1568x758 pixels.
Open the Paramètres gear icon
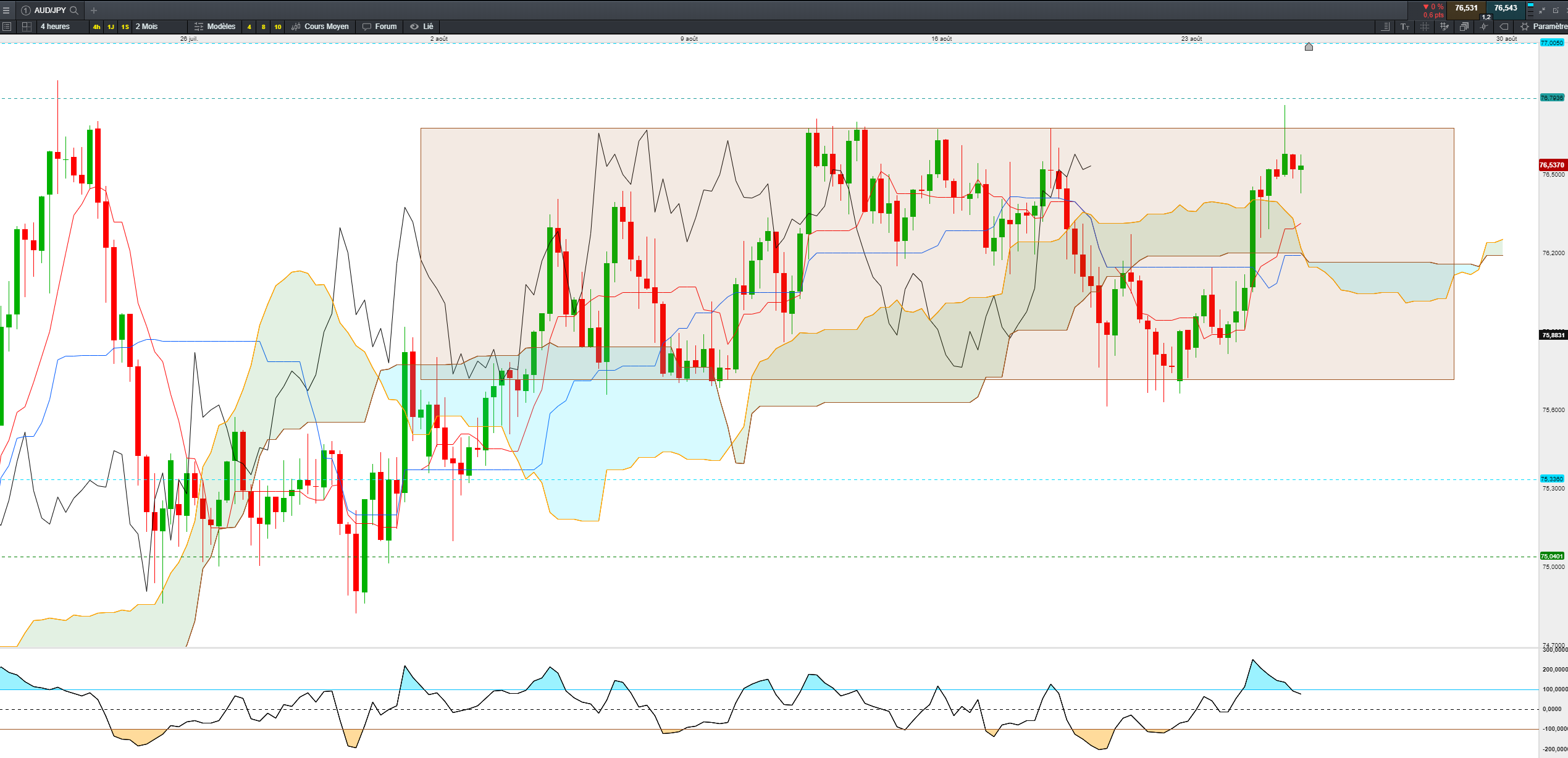click(1525, 27)
